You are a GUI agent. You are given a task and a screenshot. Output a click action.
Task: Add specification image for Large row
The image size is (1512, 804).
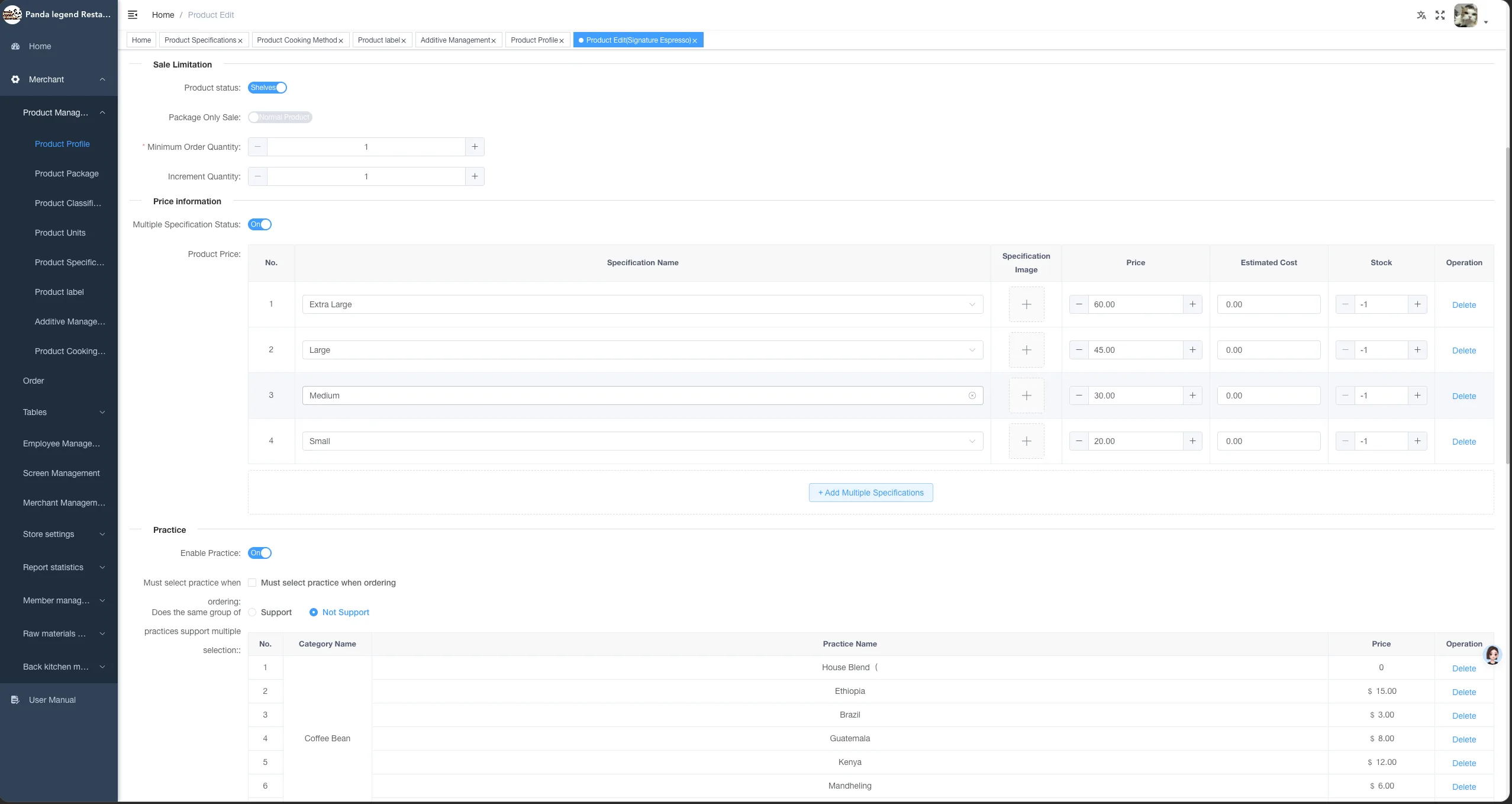[x=1026, y=350]
